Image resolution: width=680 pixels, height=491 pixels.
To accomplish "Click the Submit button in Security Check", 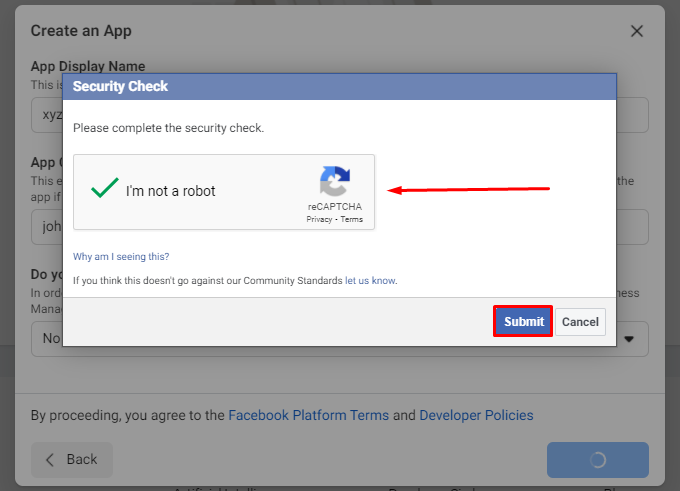I will tap(523, 321).
